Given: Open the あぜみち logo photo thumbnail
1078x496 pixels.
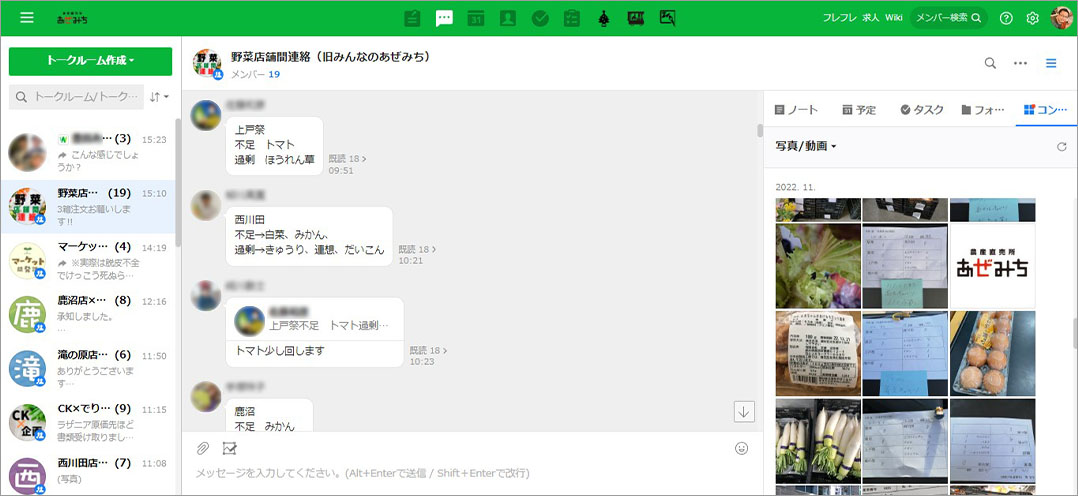Looking at the screenshot, I should tap(992, 266).
